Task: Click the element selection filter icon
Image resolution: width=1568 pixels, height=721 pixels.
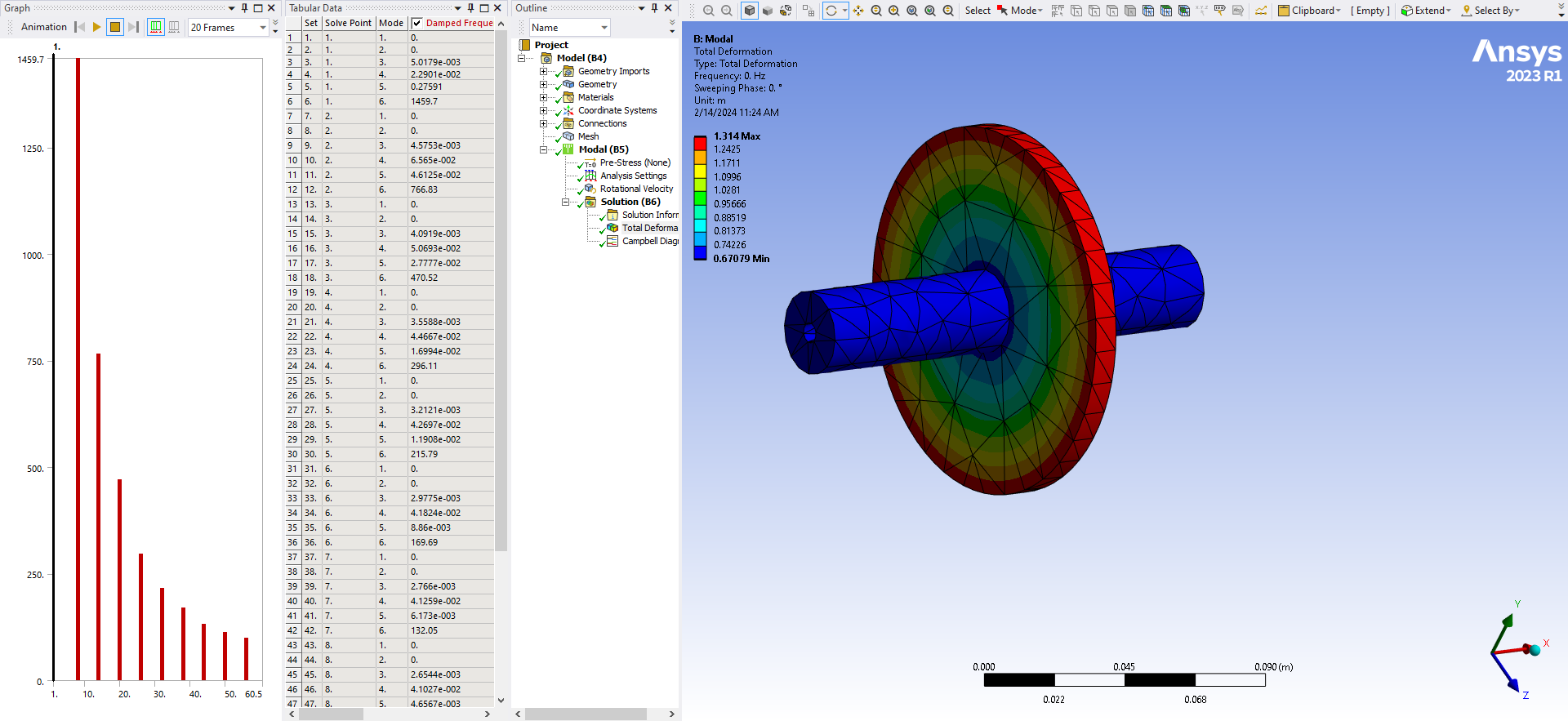Action: [1184, 11]
